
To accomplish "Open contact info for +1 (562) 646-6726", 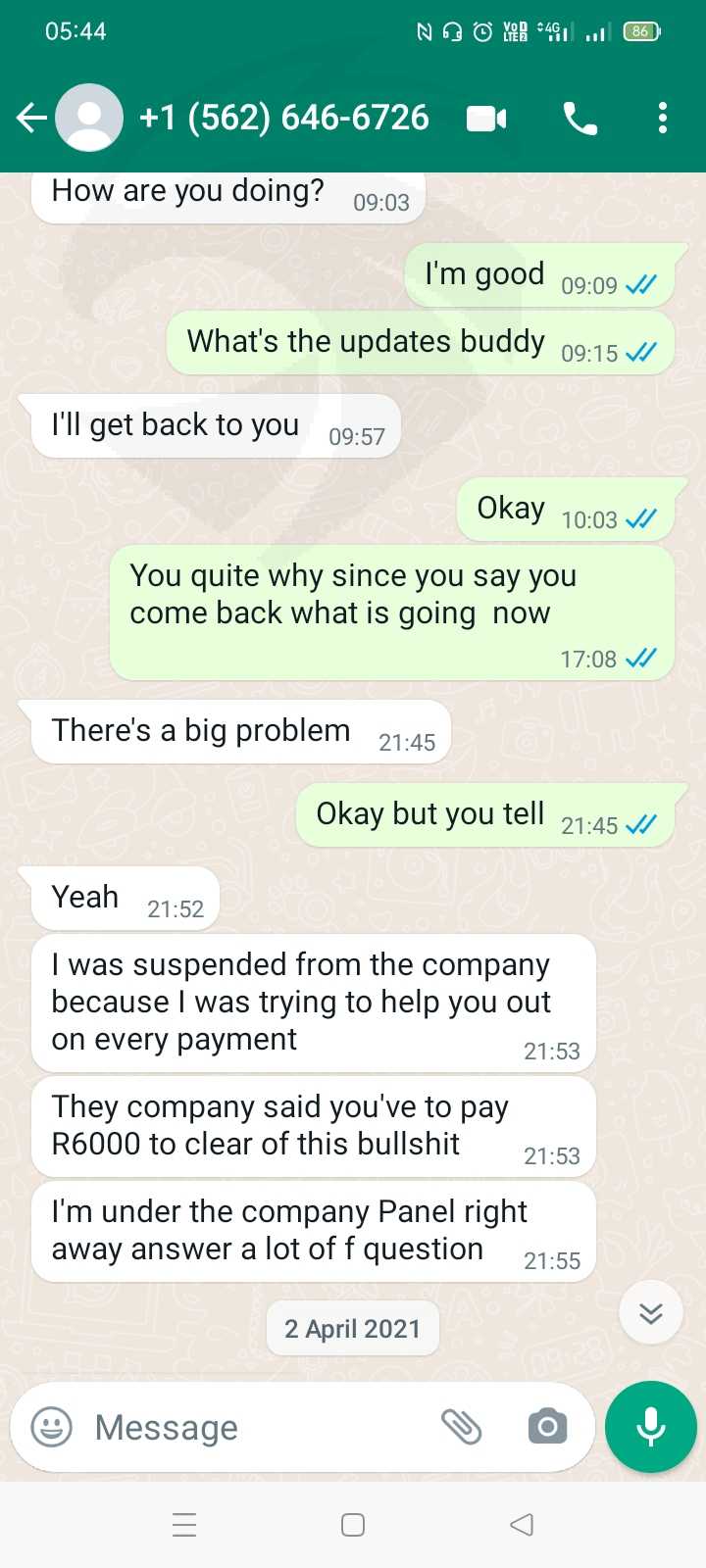I will [x=284, y=119].
